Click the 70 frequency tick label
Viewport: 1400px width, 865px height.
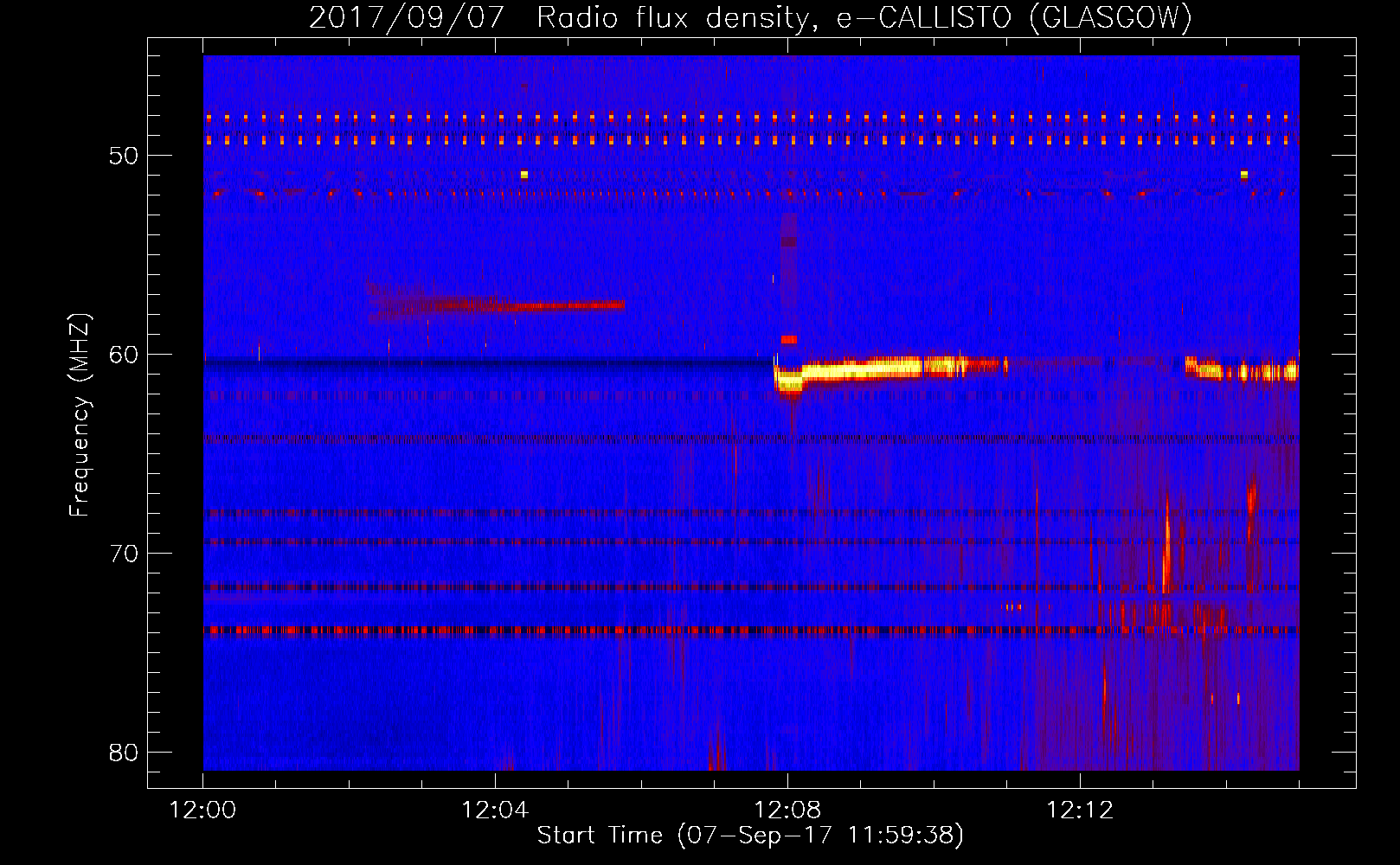pos(124,554)
